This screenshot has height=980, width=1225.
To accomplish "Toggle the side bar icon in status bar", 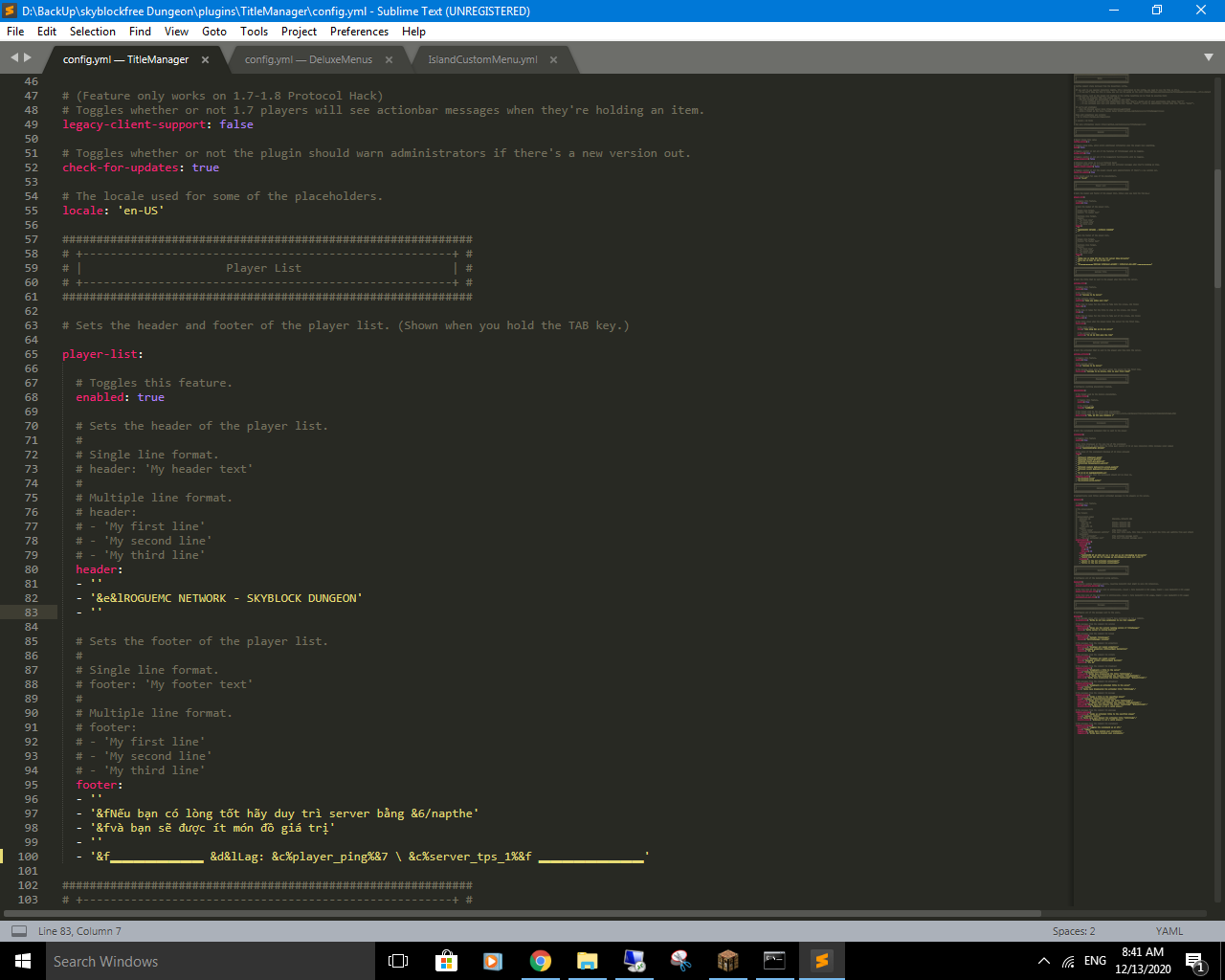I will pos(19,931).
